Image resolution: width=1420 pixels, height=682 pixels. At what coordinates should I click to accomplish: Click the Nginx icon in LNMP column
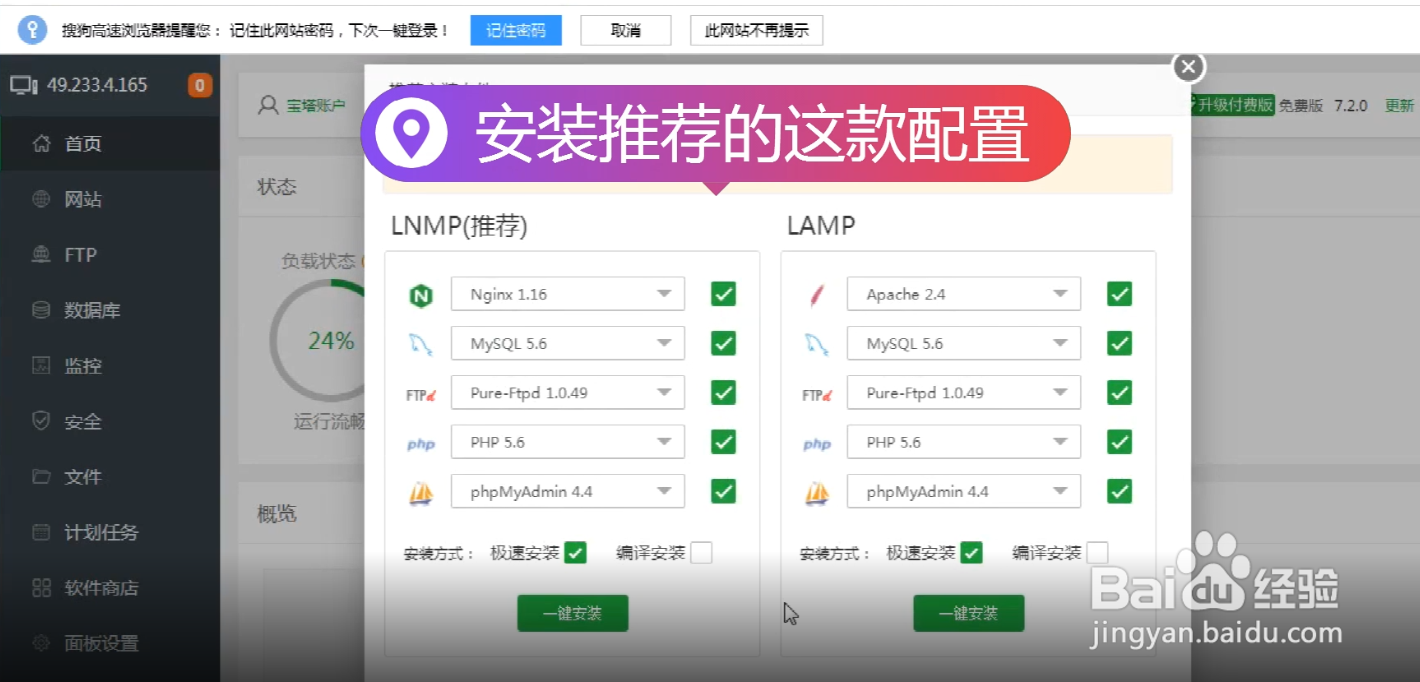pyautogui.click(x=421, y=295)
